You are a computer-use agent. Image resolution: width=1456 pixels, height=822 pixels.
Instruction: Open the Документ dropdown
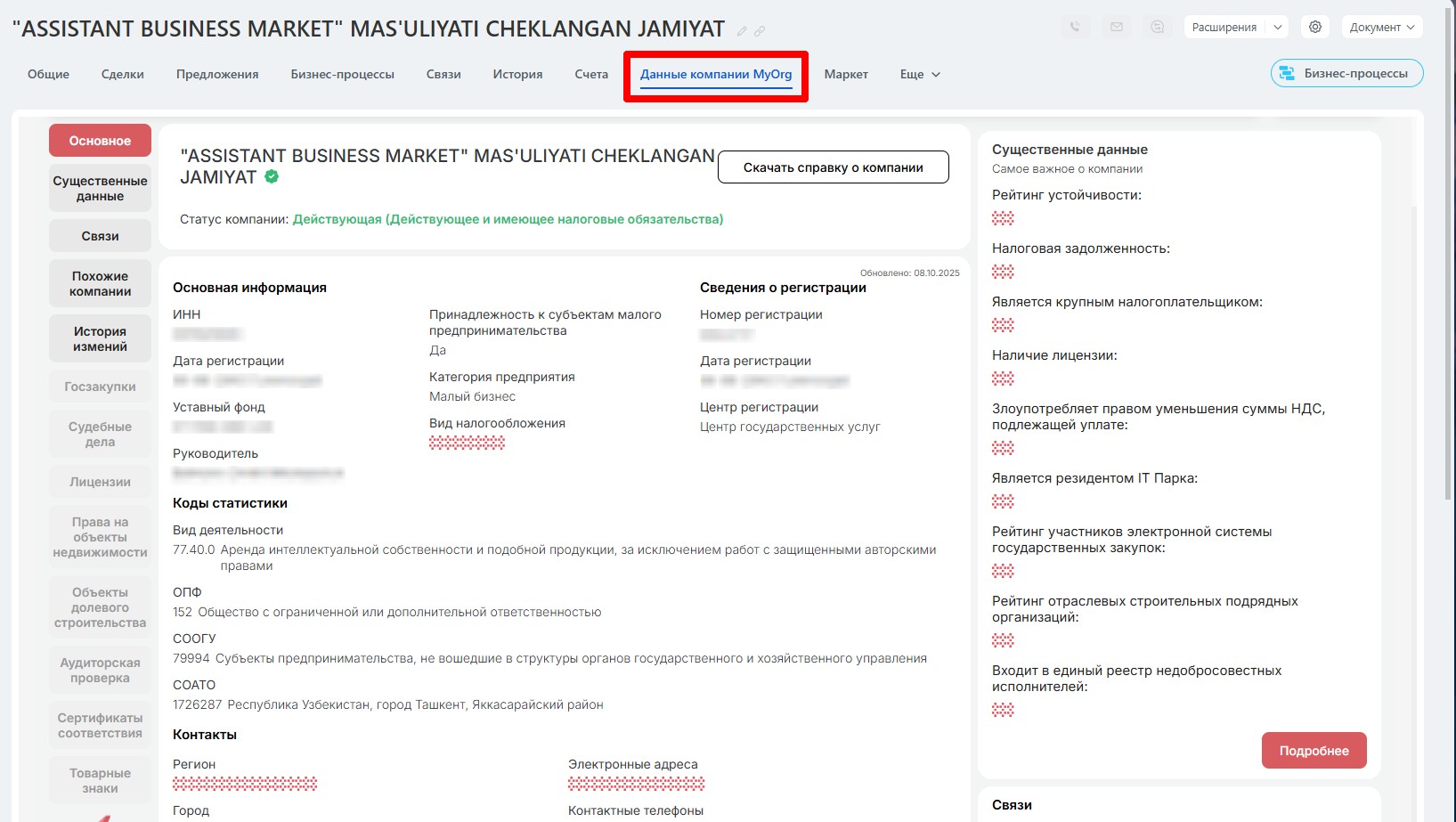1381,27
